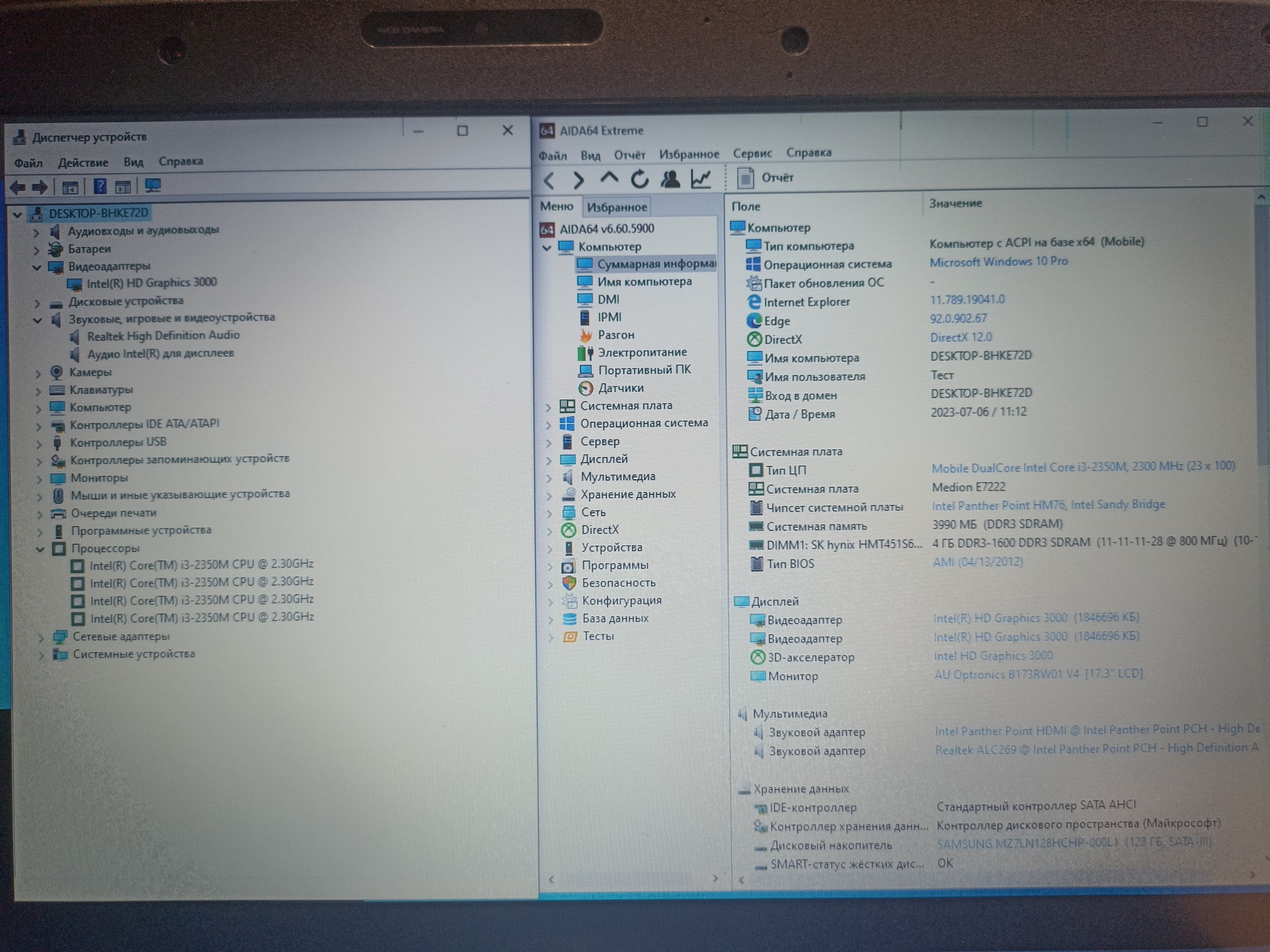Expand Контроллеры USB category
The width and height of the screenshot is (1270, 952).
pyautogui.click(x=39, y=444)
